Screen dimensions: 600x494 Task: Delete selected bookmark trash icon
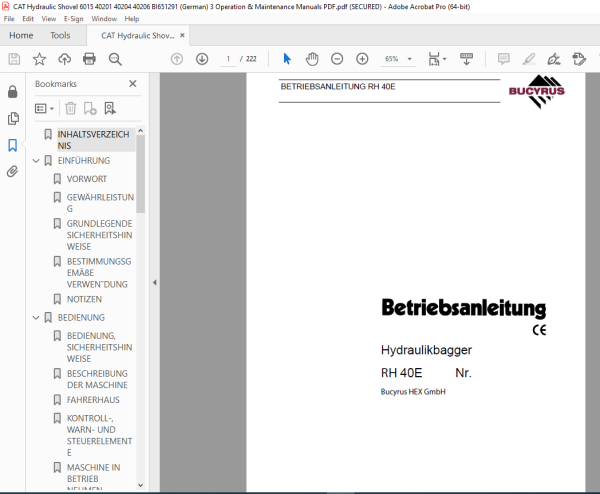[70, 108]
